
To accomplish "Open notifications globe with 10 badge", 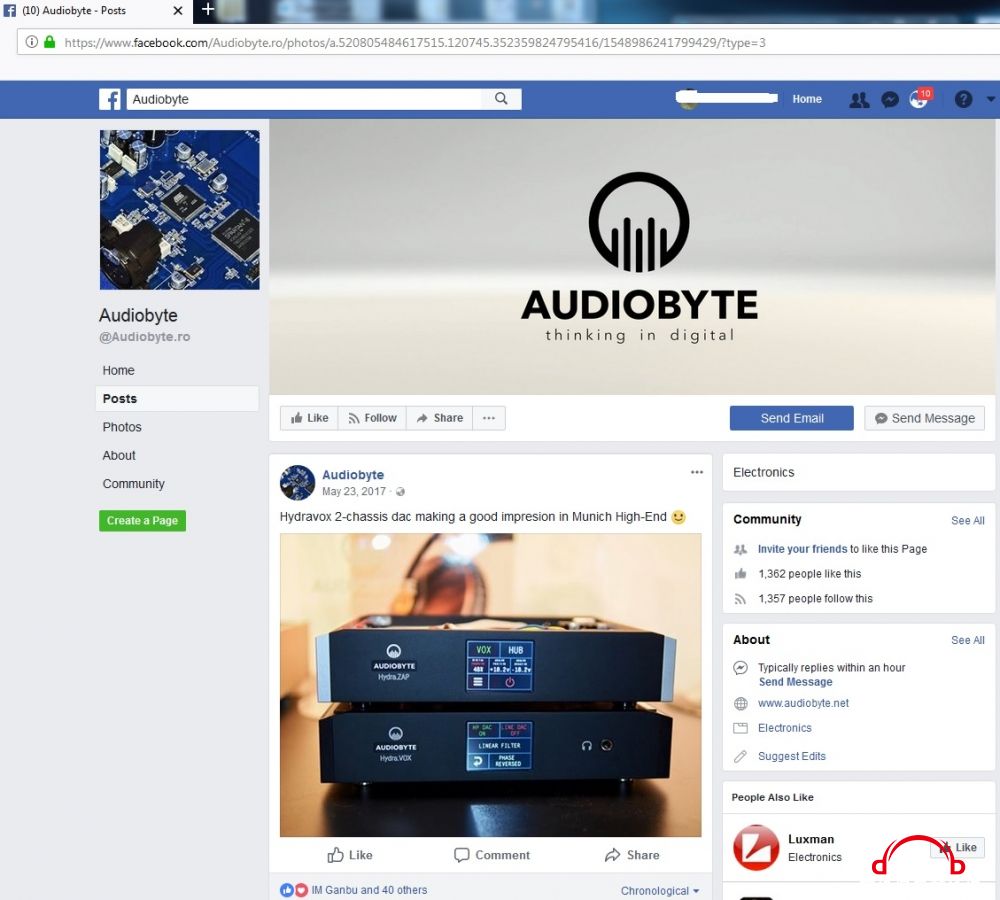I will 919,99.
